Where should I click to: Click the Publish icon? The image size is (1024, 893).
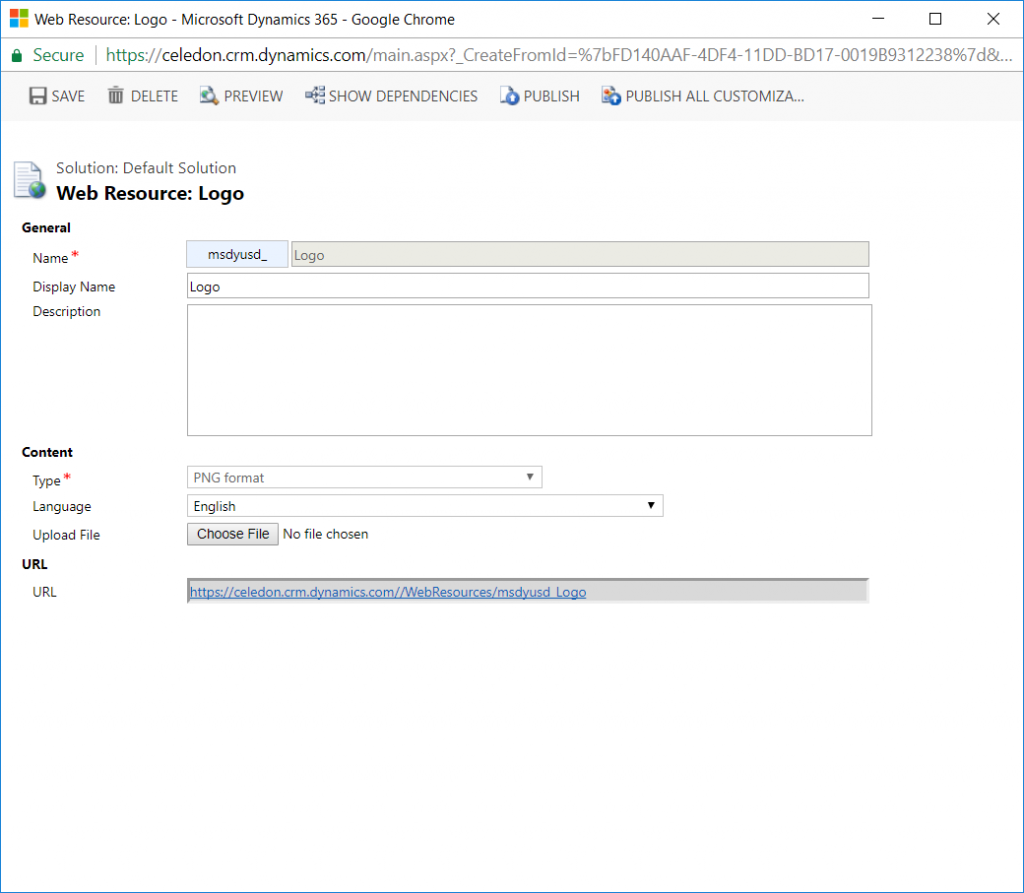509,96
